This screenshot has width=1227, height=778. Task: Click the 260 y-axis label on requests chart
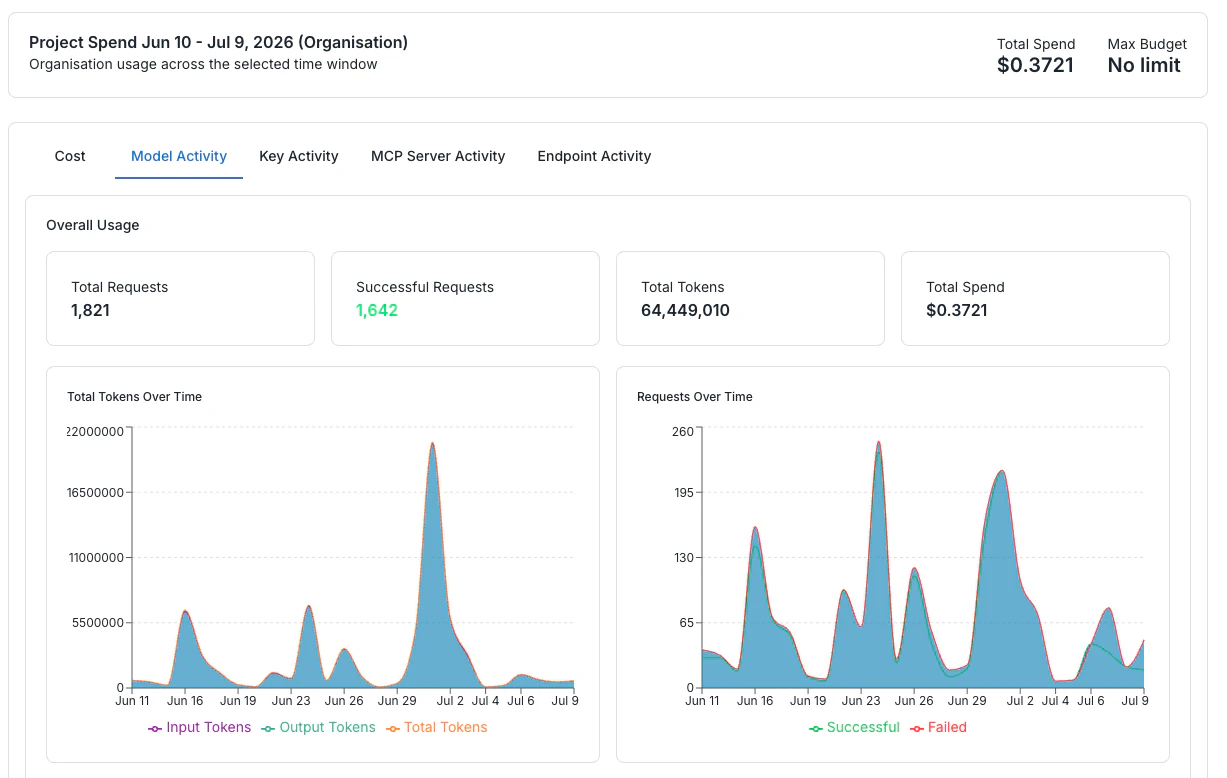click(x=683, y=431)
